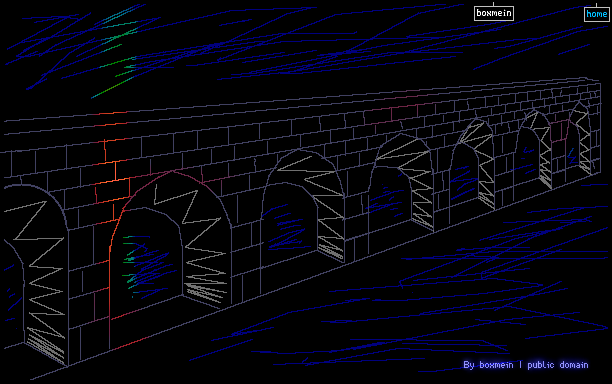
Task: Click the boxmein tag label
Action: (494, 13)
